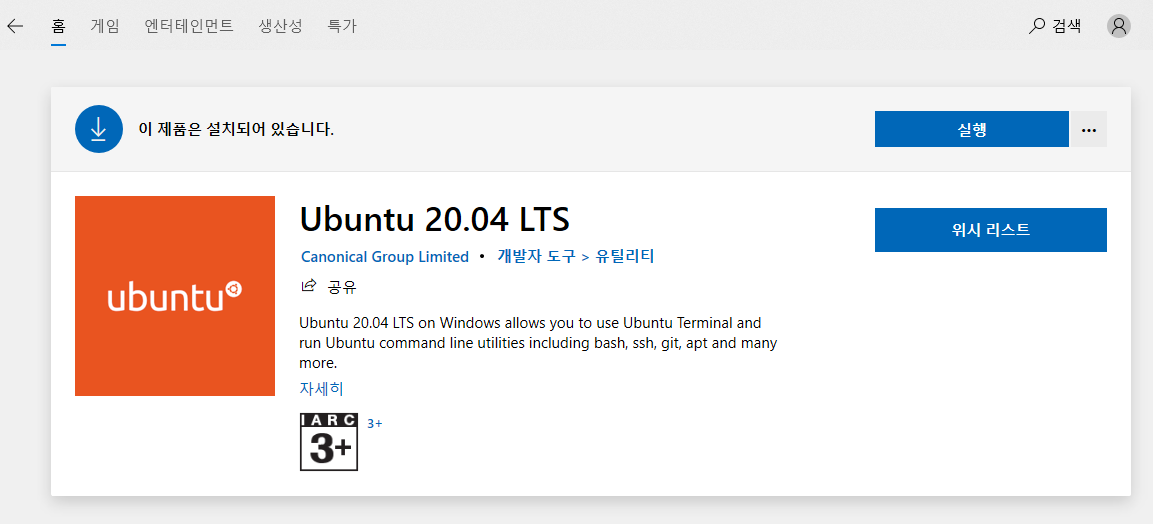Click the 이 제품은 설치되어 있습니다 message

click(x=236, y=130)
